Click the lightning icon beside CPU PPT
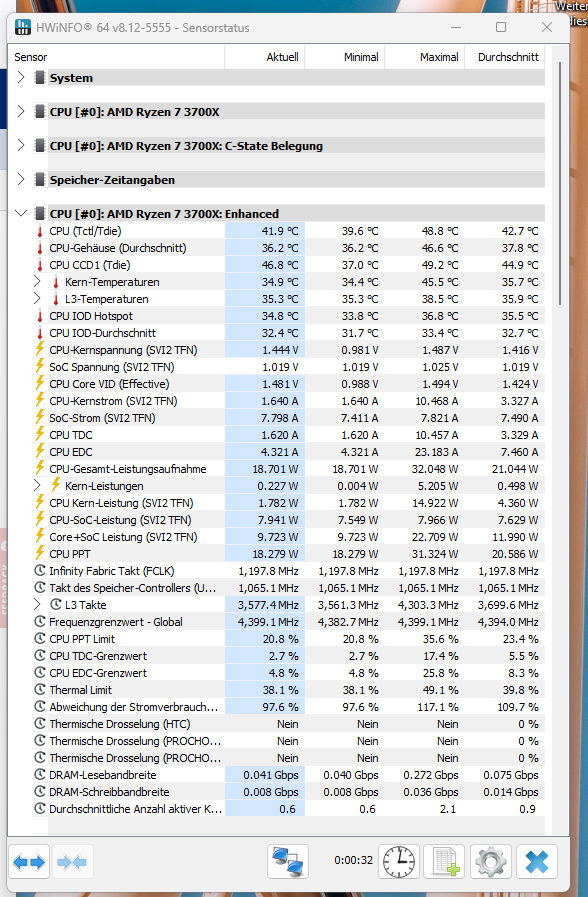 [40, 553]
